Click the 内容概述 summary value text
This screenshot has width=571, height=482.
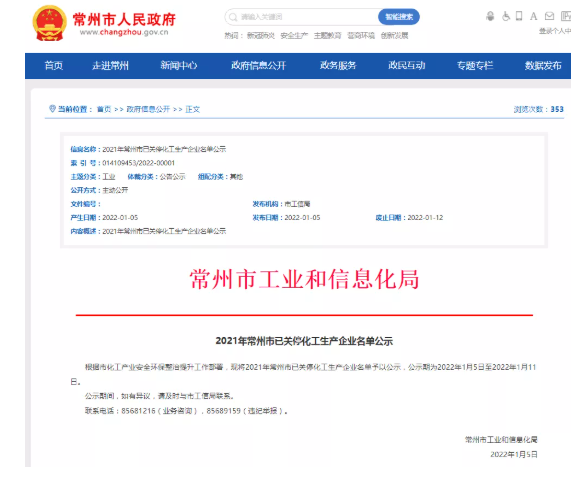tap(164, 231)
